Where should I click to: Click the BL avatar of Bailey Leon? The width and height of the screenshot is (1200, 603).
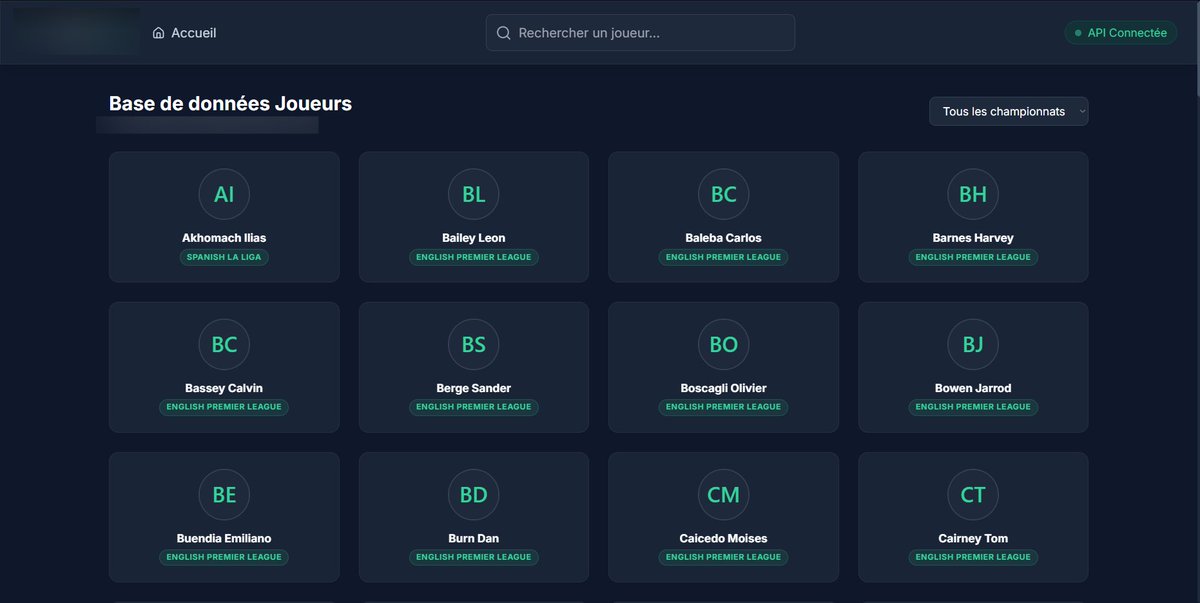(x=474, y=194)
